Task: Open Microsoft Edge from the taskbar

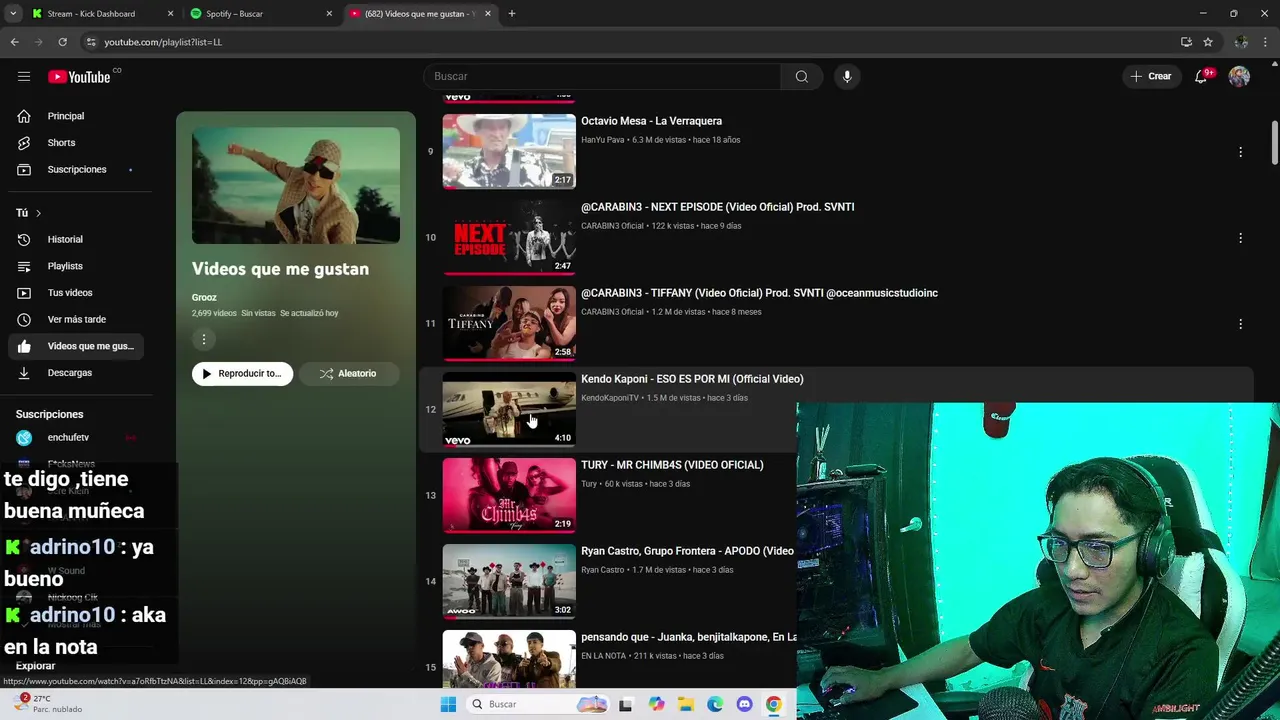Action: tap(715, 704)
